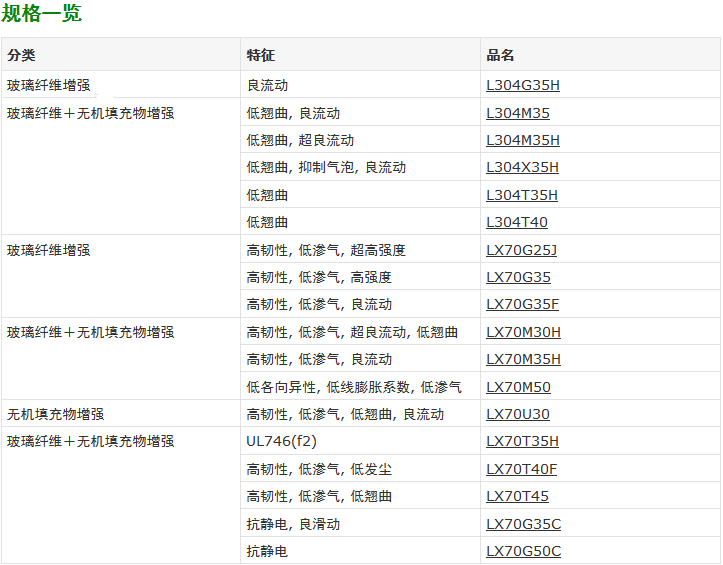This screenshot has height=565, width=723.
Task: Click the L304M35 product link
Action: (517, 113)
